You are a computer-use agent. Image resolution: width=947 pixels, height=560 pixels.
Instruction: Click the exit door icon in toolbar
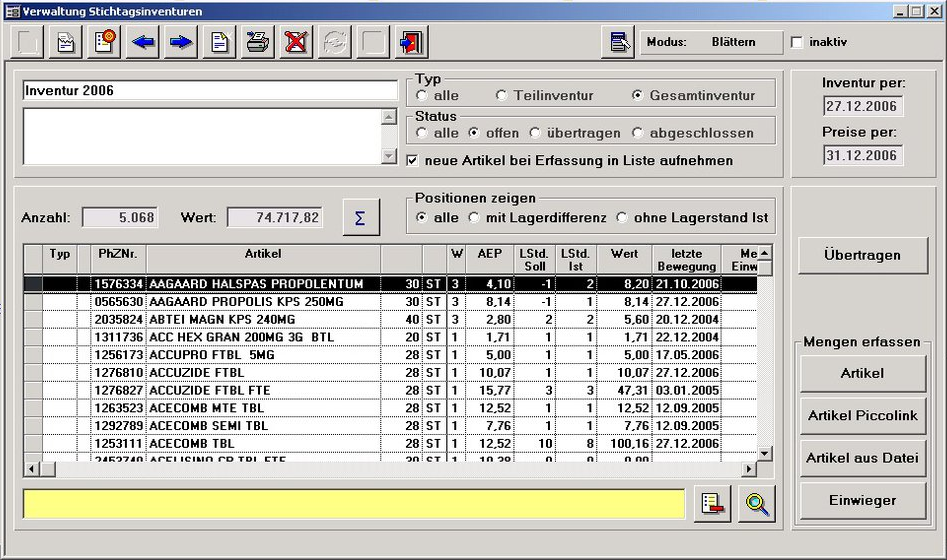[410, 43]
